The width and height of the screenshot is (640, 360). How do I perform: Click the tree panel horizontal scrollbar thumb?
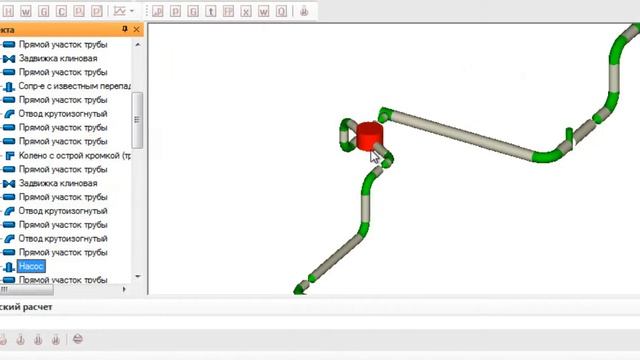click(27, 289)
